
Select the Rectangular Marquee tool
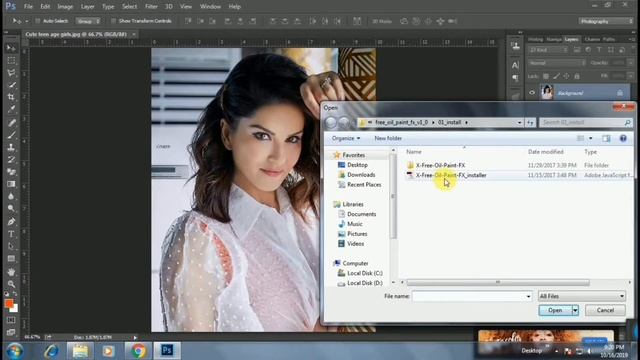[11, 60]
